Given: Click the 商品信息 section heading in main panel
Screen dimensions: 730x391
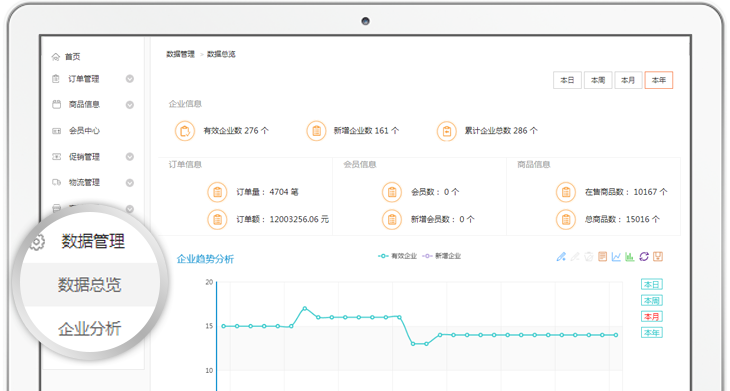Looking at the screenshot, I should (x=534, y=164).
